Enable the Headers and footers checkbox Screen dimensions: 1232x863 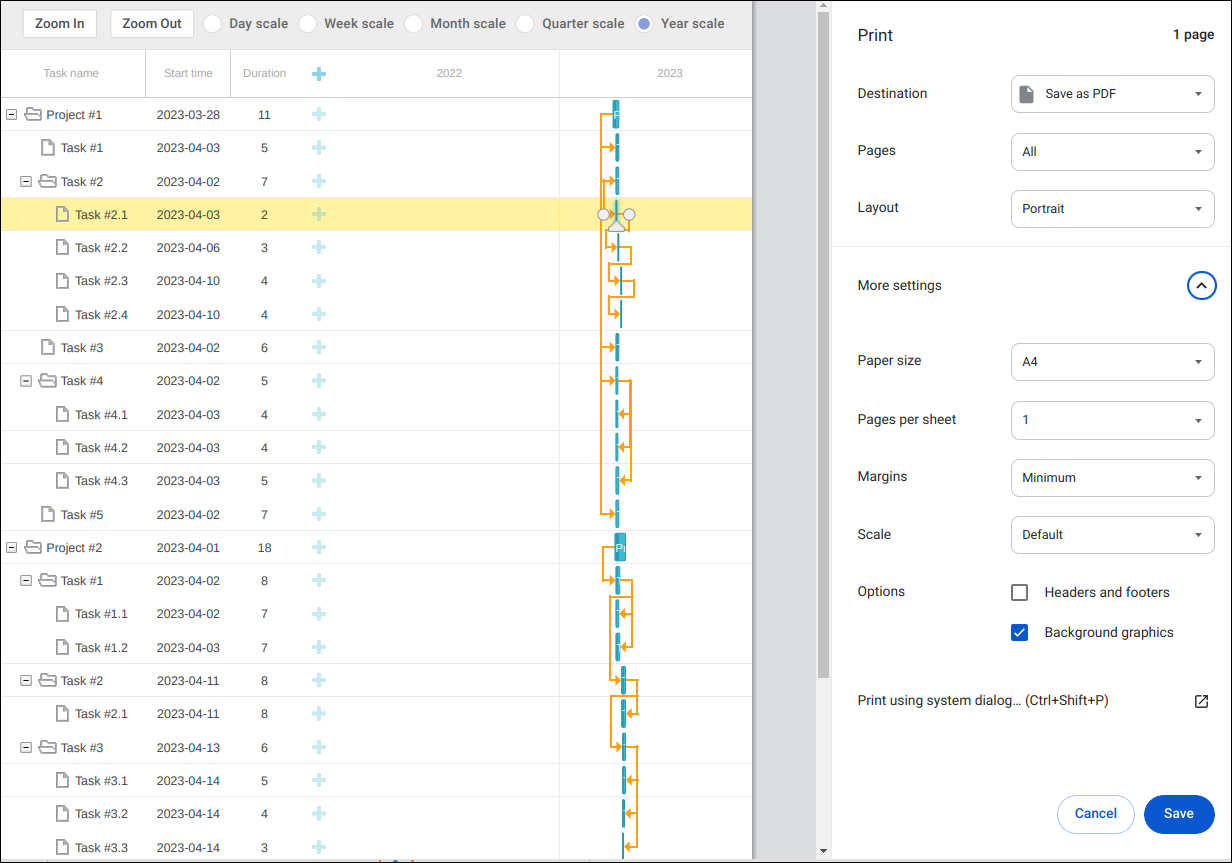(1019, 592)
